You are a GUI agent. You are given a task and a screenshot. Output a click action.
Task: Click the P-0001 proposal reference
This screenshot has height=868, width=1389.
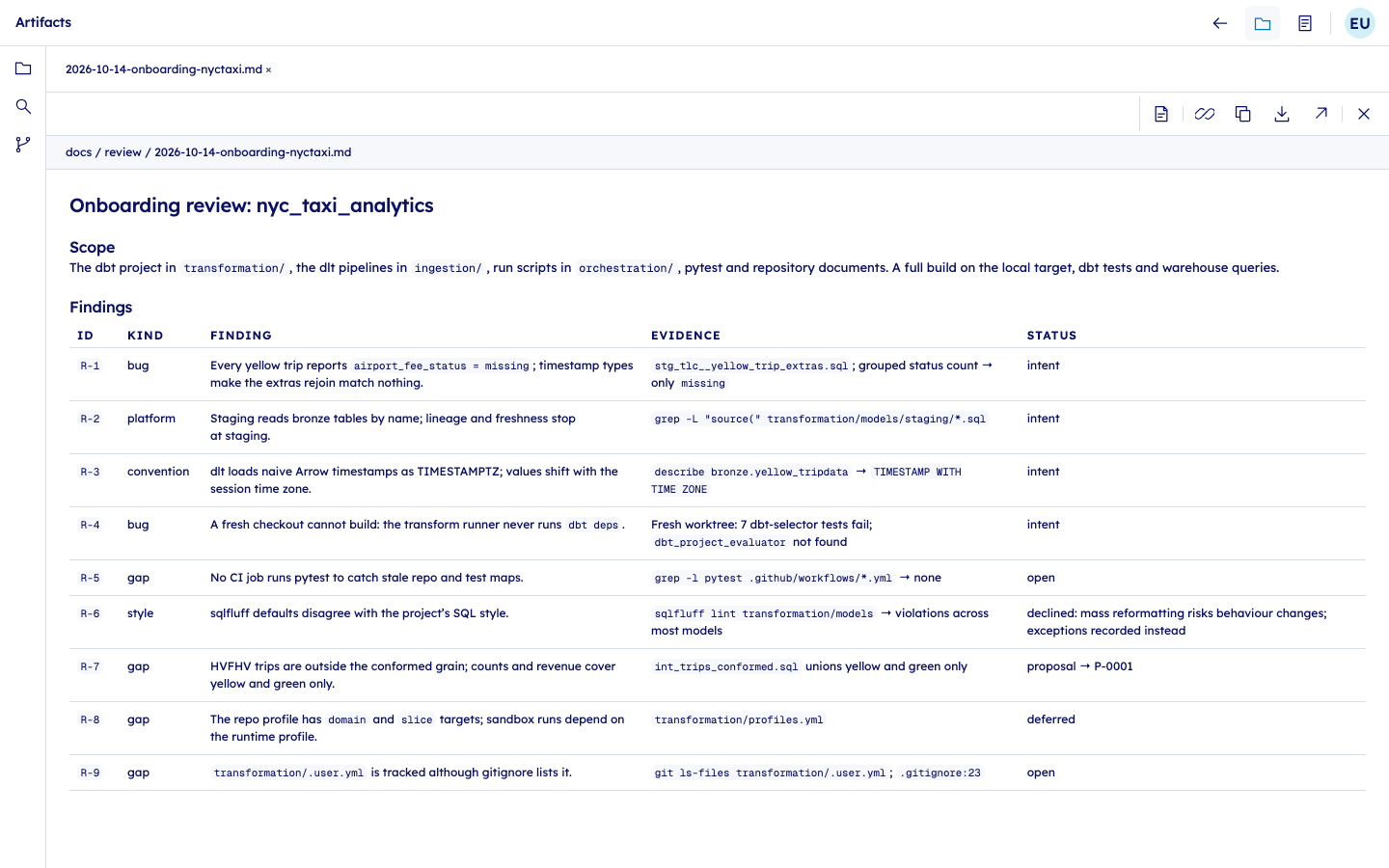point(1113,666)
